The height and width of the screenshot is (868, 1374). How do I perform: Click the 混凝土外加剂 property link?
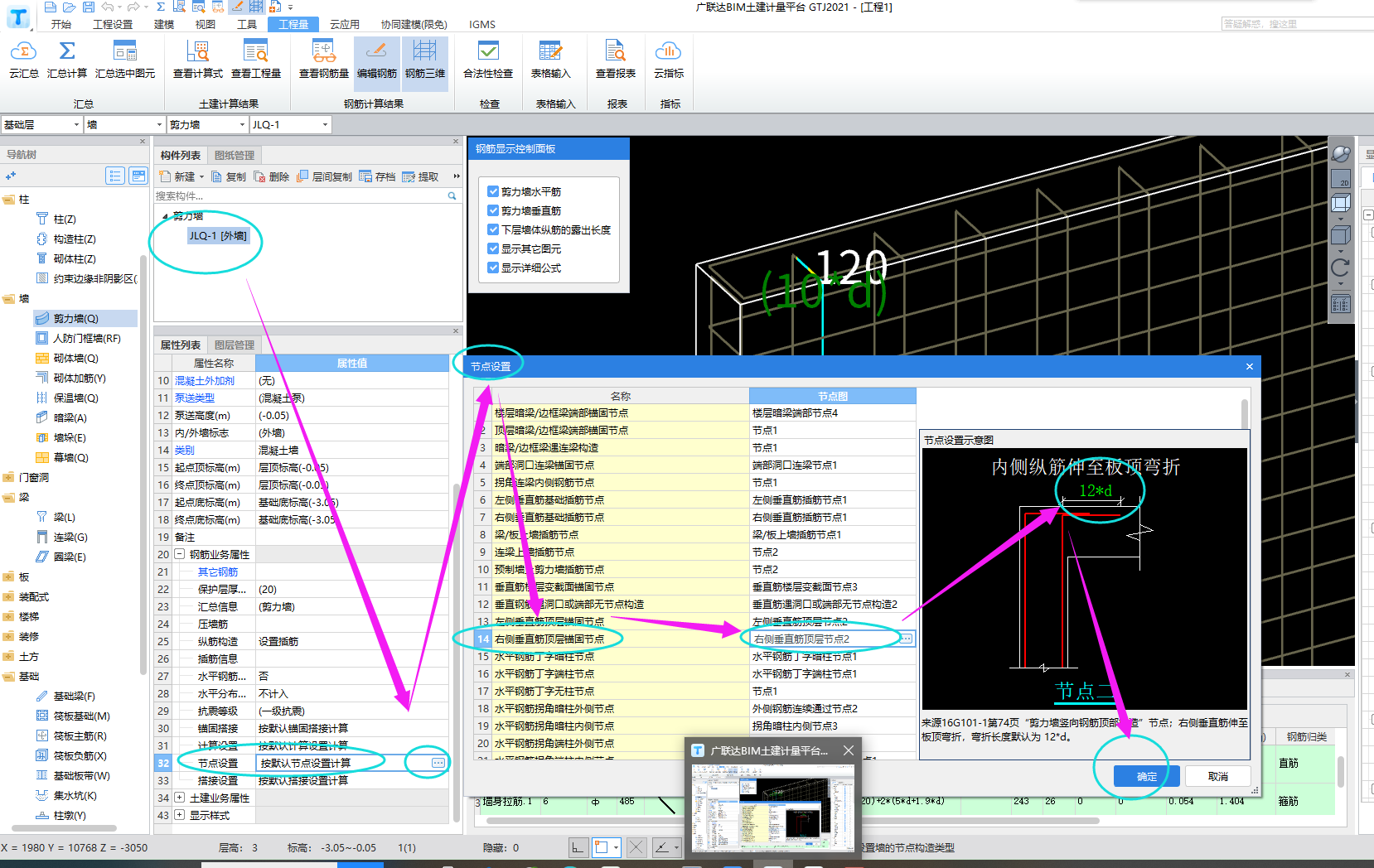(x=205, y=380)
